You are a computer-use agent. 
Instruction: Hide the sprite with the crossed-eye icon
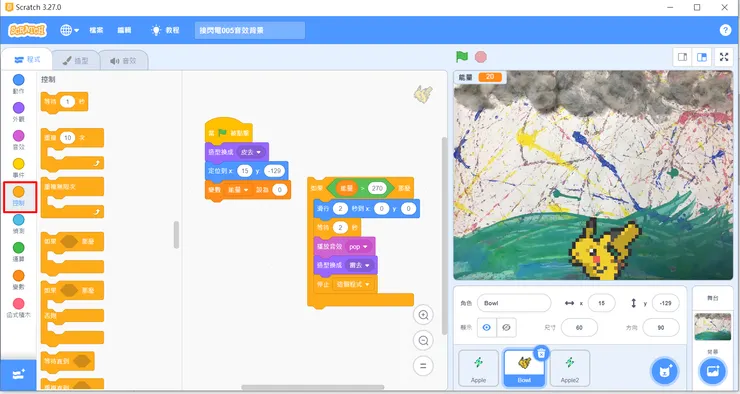(506, 327)
